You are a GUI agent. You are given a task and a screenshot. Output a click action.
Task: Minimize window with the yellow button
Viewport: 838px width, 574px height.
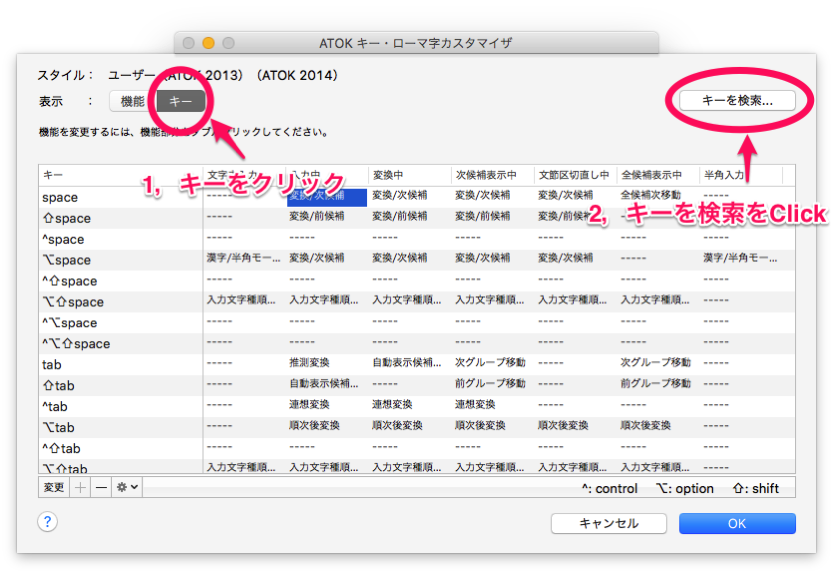click(x=208, y=43)
